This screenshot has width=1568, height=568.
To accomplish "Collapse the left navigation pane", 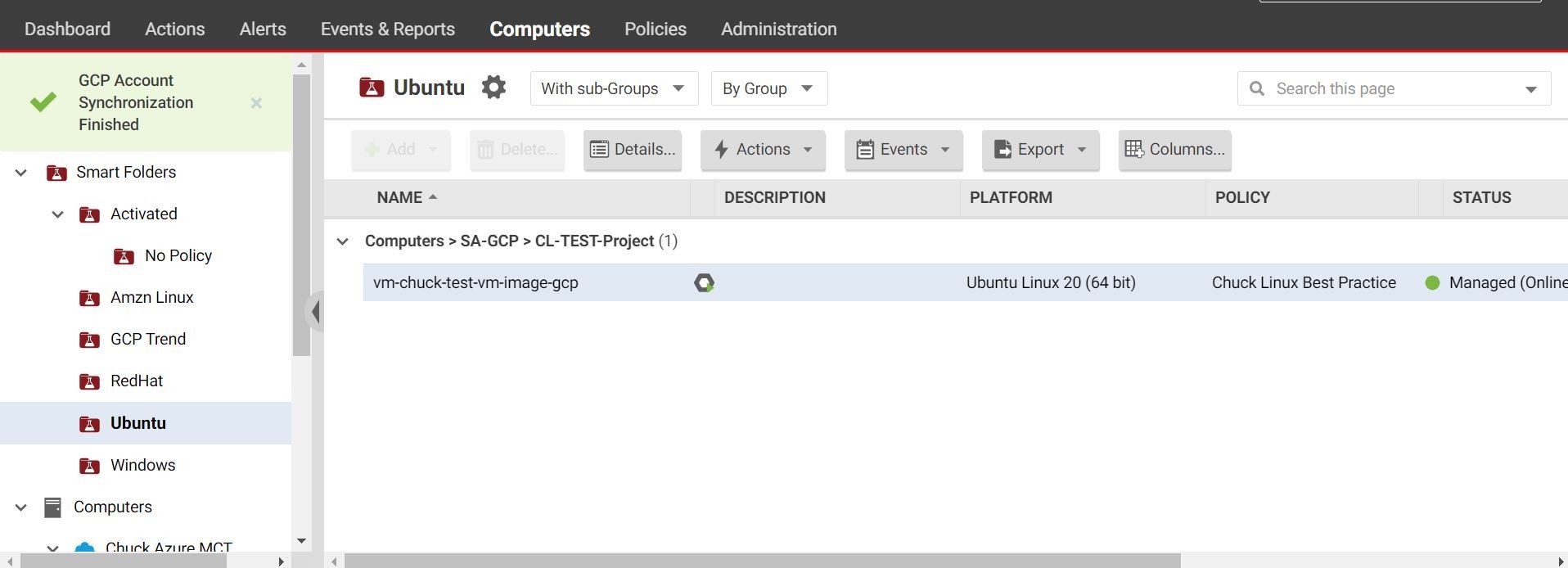I will tap(315, 311).
